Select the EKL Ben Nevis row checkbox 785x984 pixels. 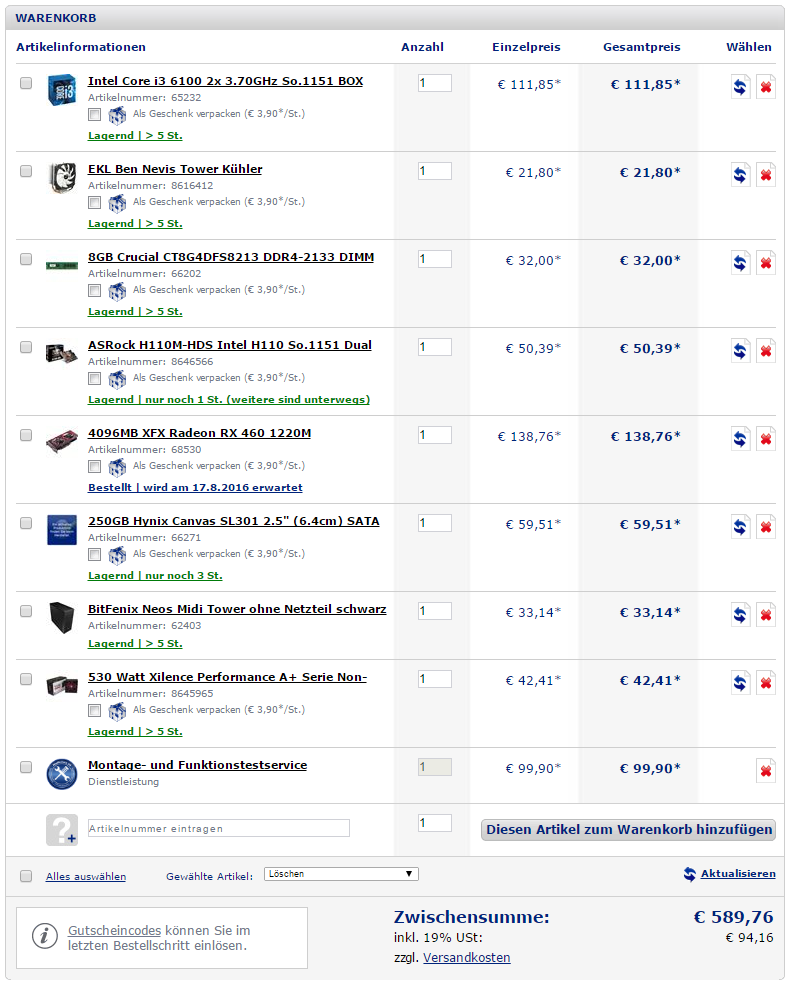(26, 171)
